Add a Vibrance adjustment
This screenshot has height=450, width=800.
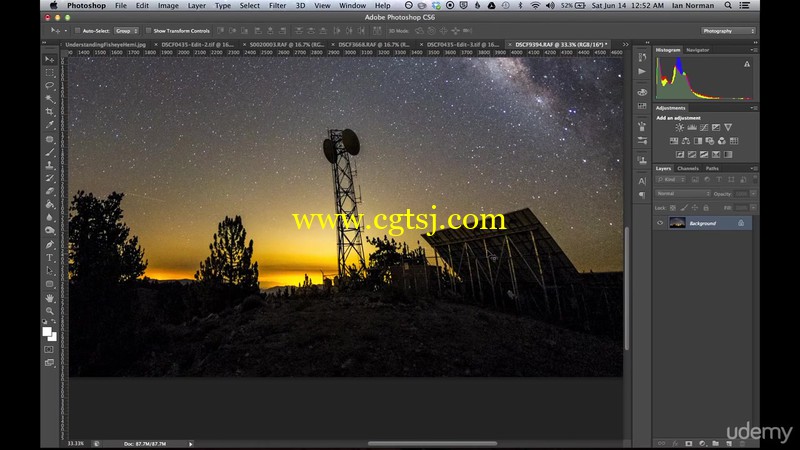[x=728, y=128]
